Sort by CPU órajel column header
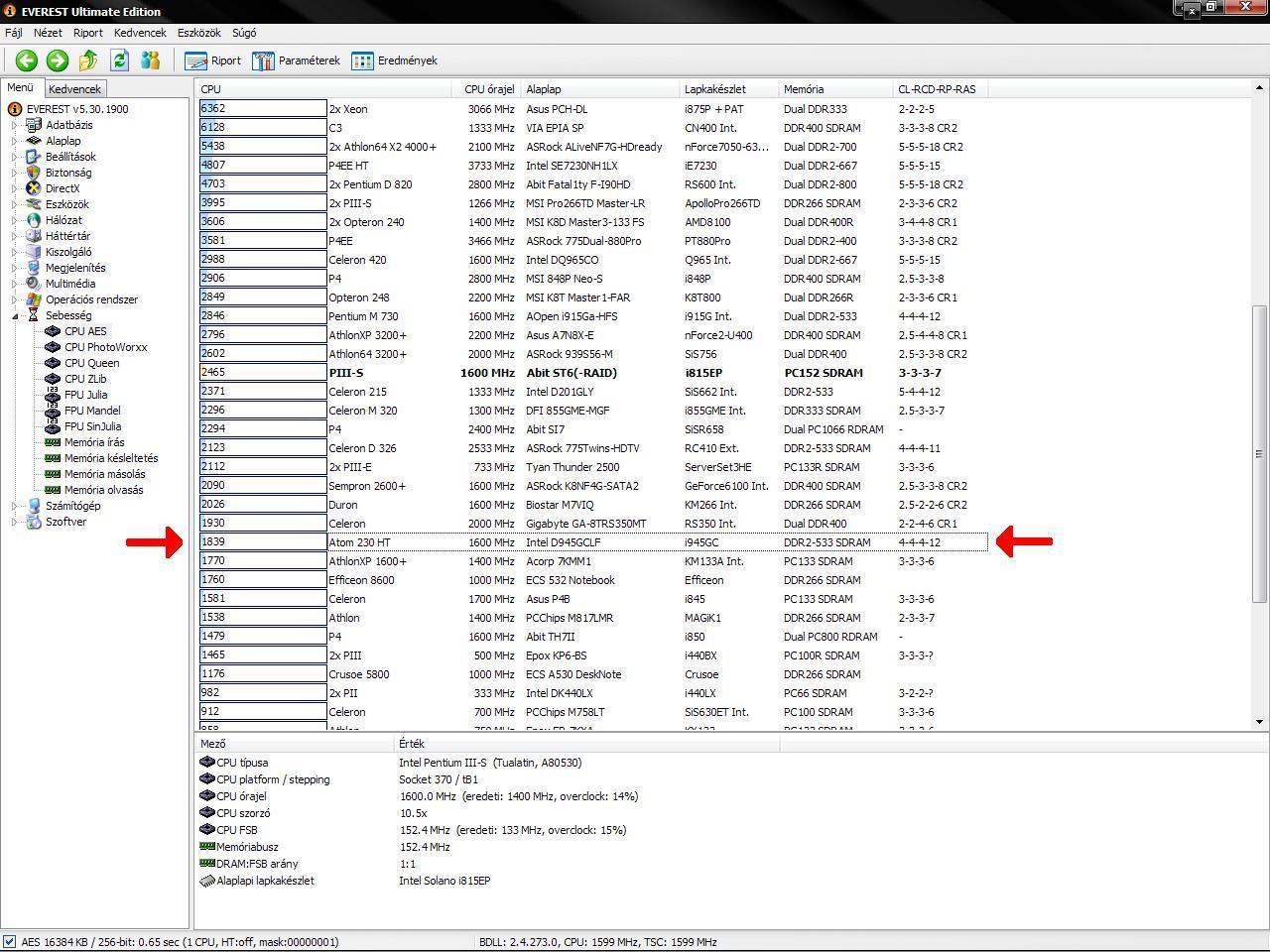Viewport: 1270px width, 952px height. pyautogui.click(x=488, y=89)
